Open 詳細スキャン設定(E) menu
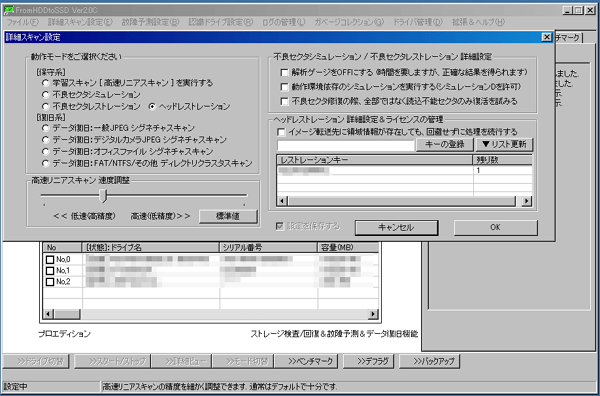600x396 pixels. pos(80,22)
